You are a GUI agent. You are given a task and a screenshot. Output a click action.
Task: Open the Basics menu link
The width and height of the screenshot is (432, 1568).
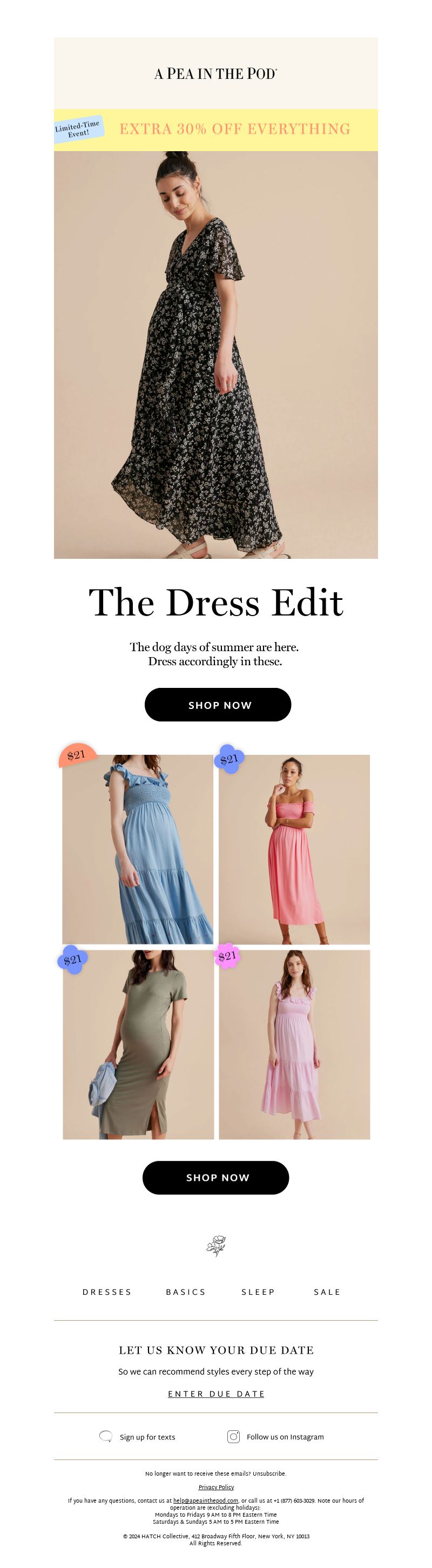pyautogui.click(x=186, y=1292)
